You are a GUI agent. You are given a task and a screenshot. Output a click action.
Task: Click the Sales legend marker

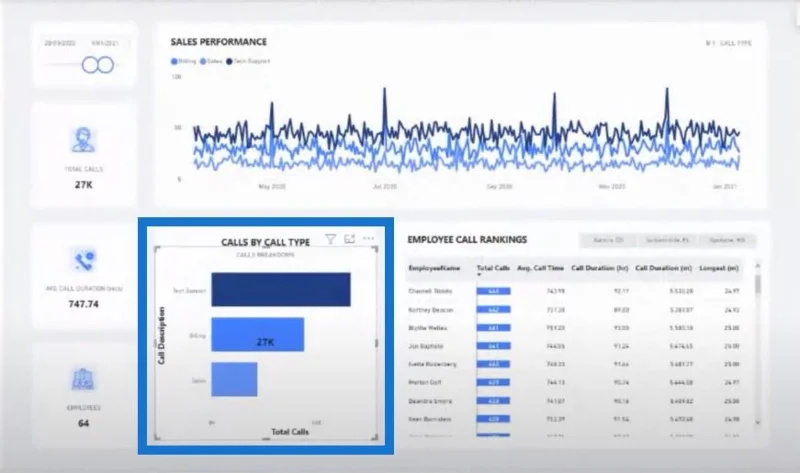coord(203,61)
